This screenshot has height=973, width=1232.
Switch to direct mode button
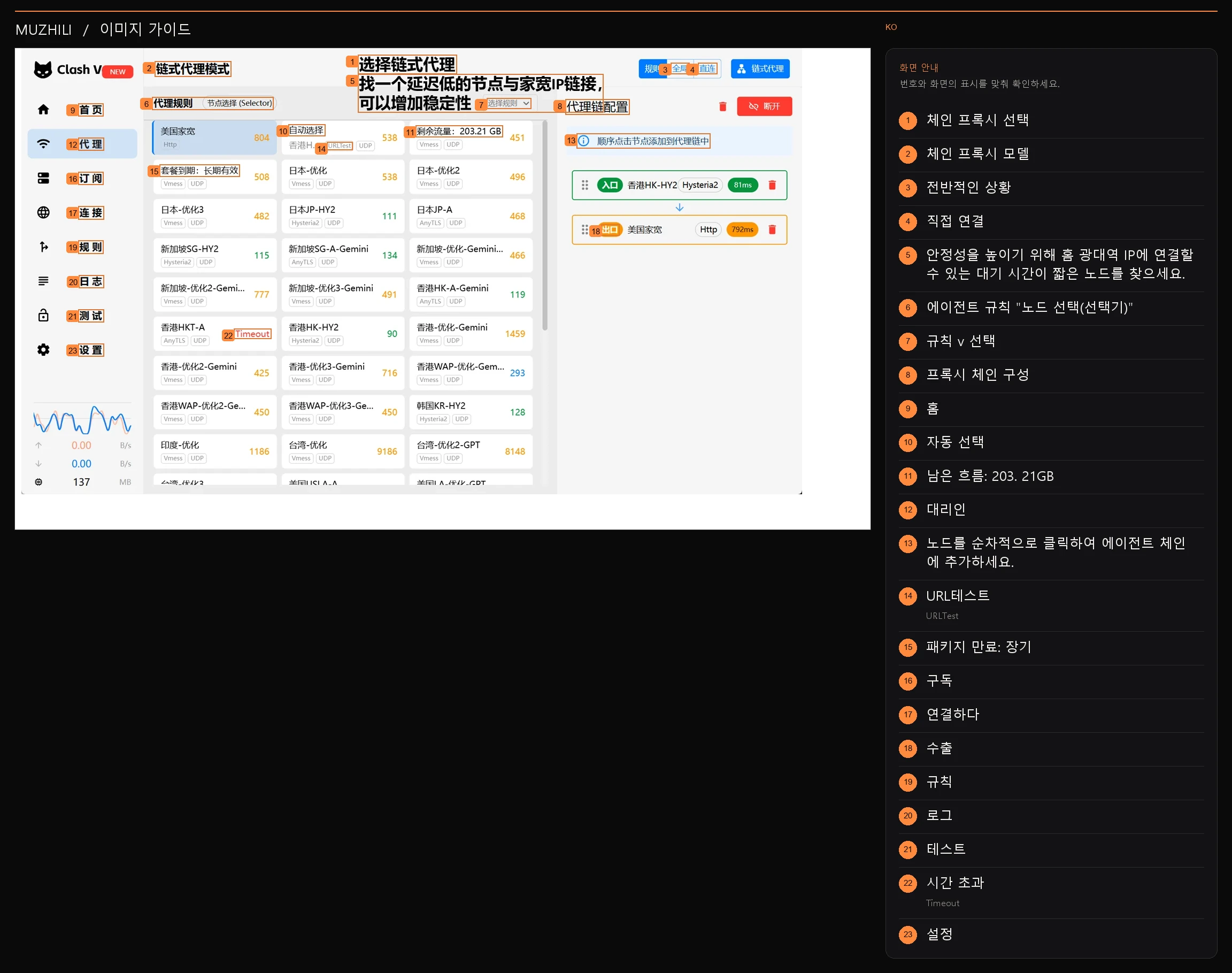coord(707,68)
